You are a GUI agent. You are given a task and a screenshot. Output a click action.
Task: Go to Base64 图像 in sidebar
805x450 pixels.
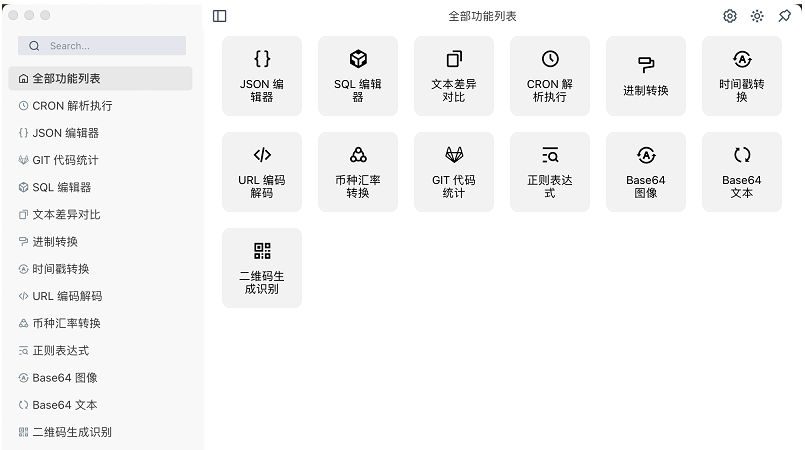click(64, 378)
